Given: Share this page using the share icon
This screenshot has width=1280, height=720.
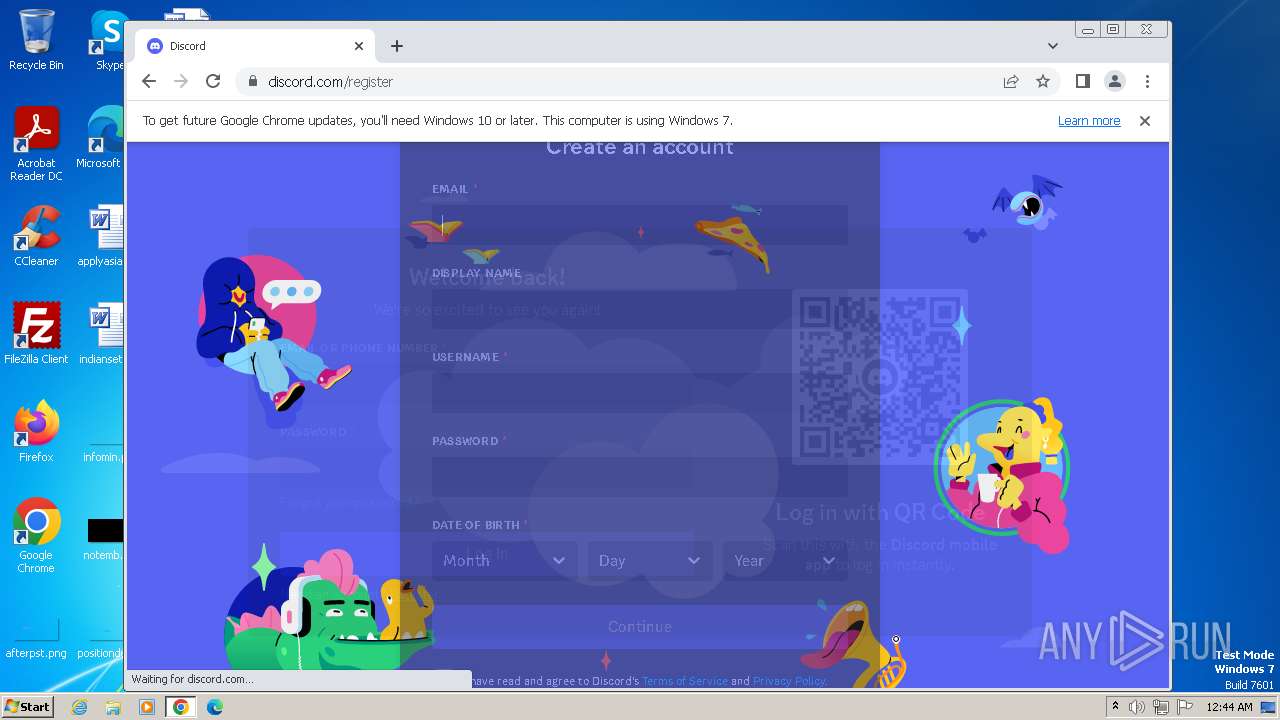Looking at the screenshot, I should (x=1011, y=82).
